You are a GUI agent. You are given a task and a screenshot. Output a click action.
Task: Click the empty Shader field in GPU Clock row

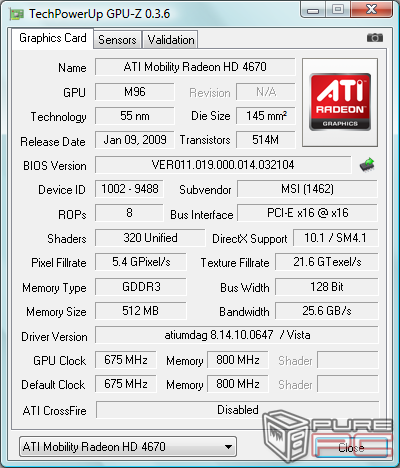348,360
